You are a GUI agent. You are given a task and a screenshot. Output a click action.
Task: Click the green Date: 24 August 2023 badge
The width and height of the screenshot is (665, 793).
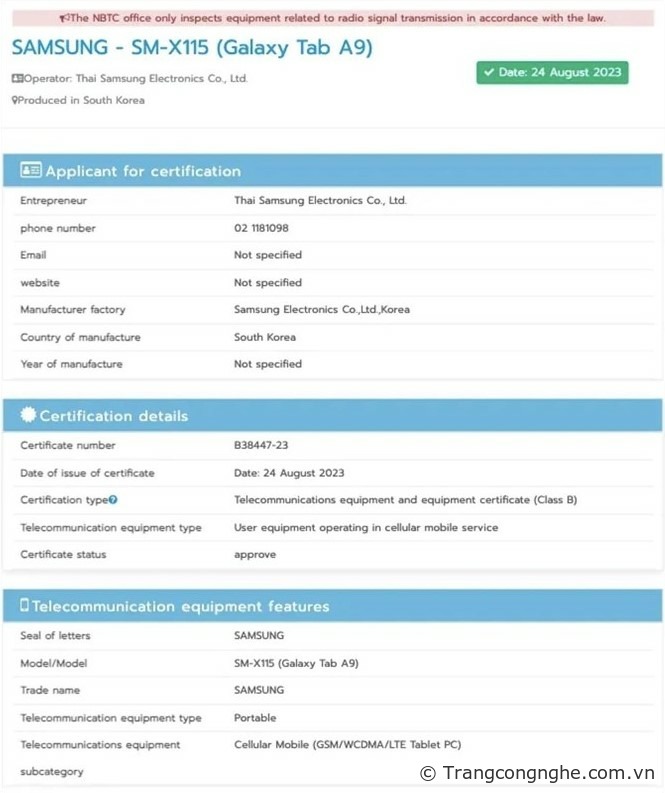point(552,72)
